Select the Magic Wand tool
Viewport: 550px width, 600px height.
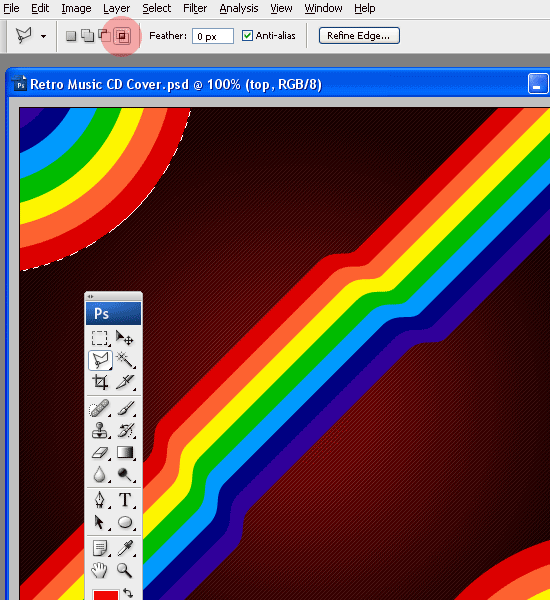coord(125,360)
